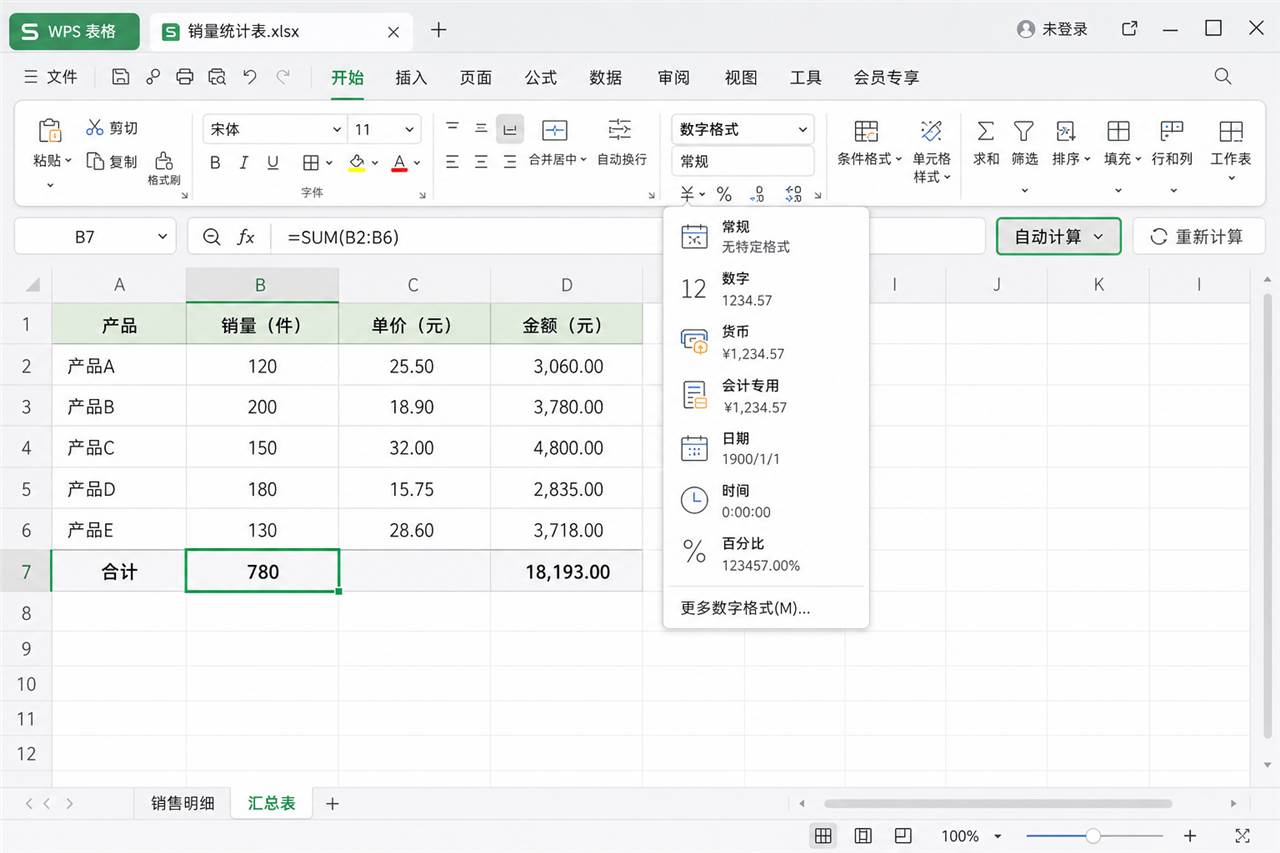Toggle Underline formatting
Screen dimensions: 1280x853
click(273, 162)
